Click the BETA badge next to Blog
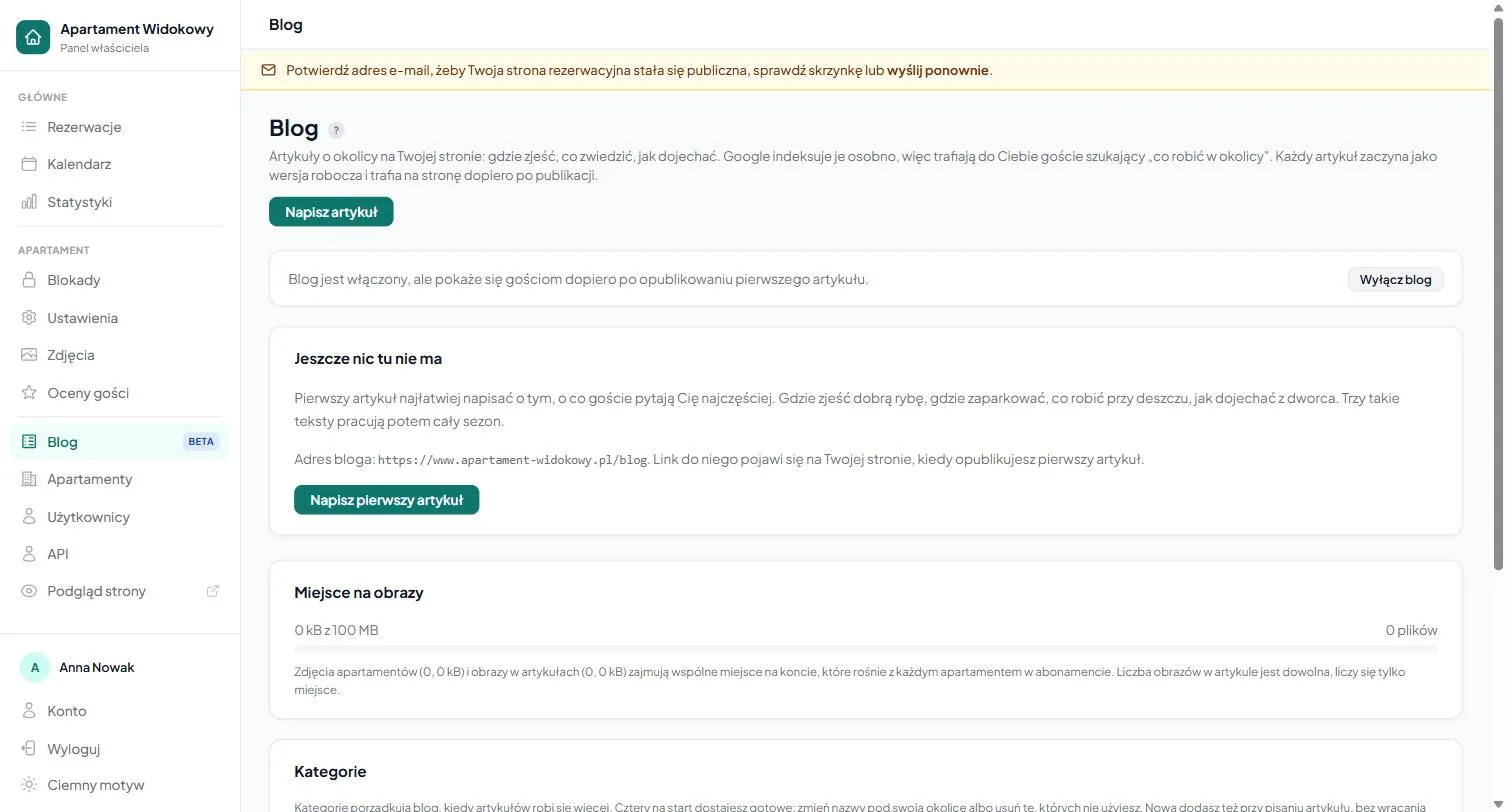The image size is (1506, 812). [201, 442]
